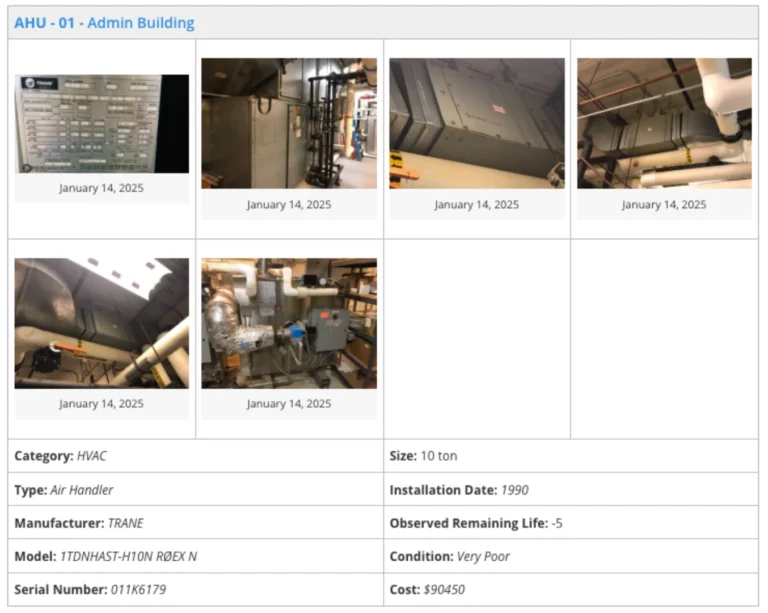Open the third photo of the gray duct underside
Image resolution: width=768 pixels, height=613 pixels.
[476, 123]
